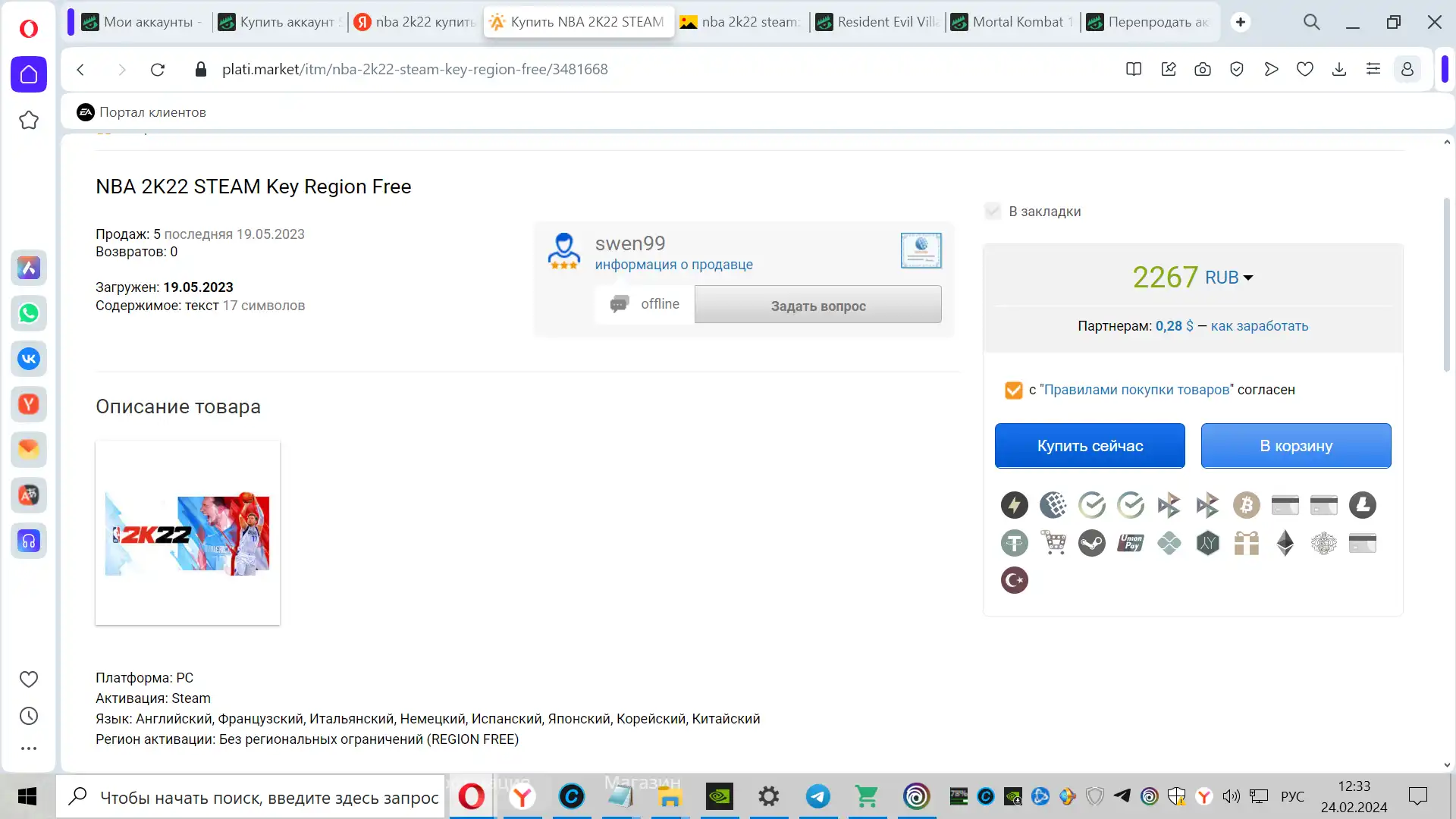Click the page vertical scrollbar
The height and width of the screenshot is (819, 1456).
click(1446, 284)
